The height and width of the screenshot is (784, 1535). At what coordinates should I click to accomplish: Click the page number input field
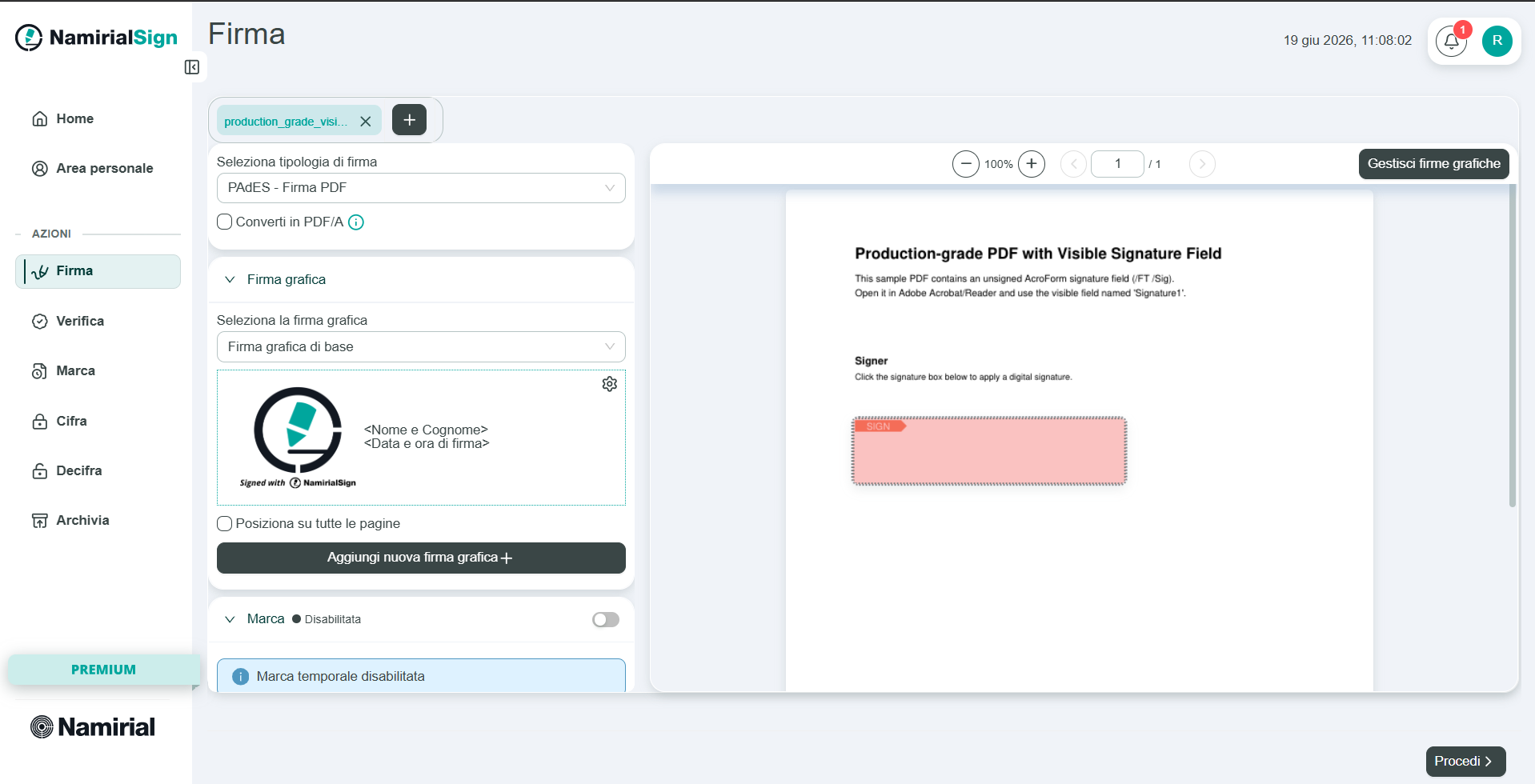tap(1117, 164)
